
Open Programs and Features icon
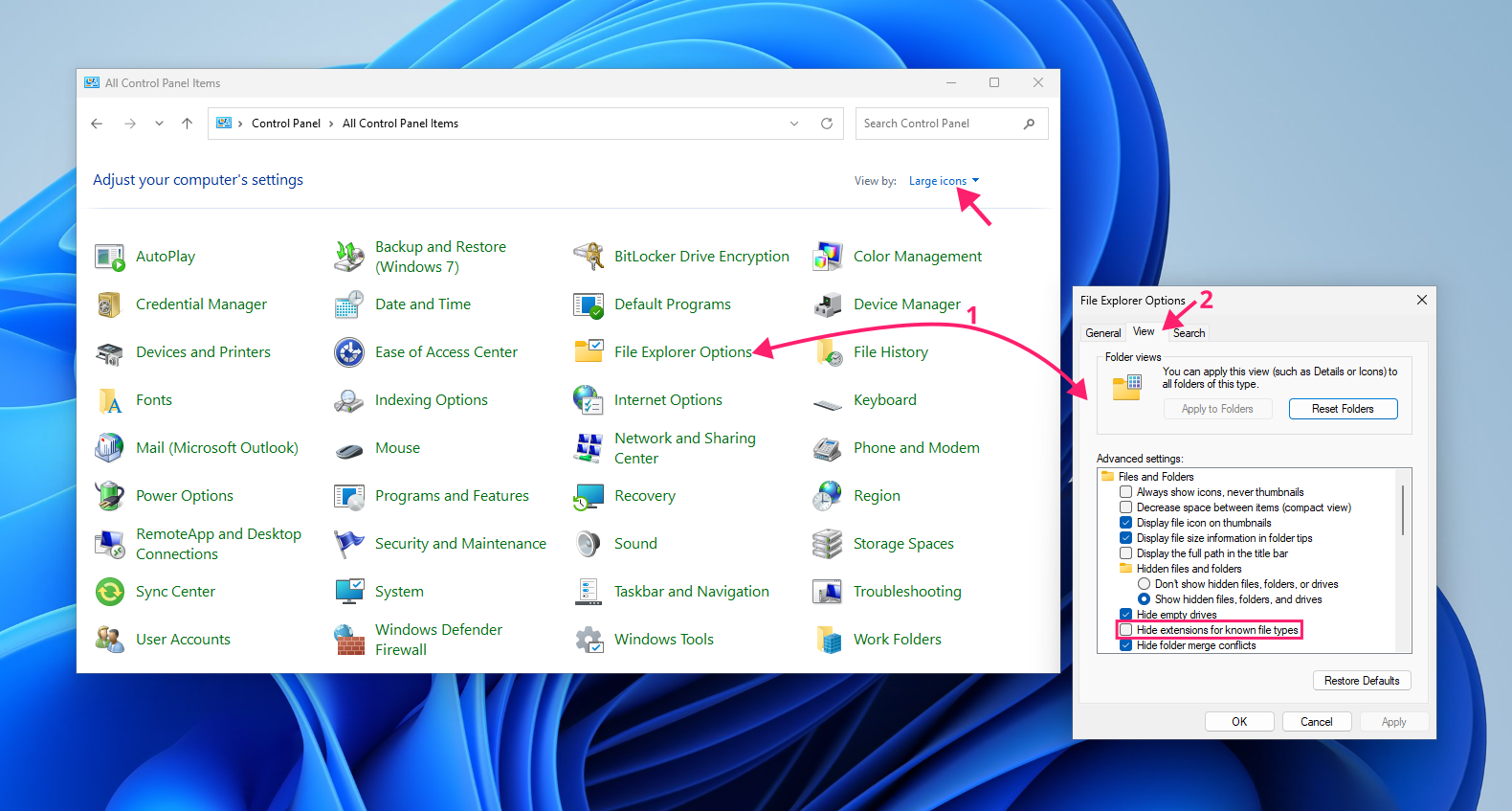349,496
